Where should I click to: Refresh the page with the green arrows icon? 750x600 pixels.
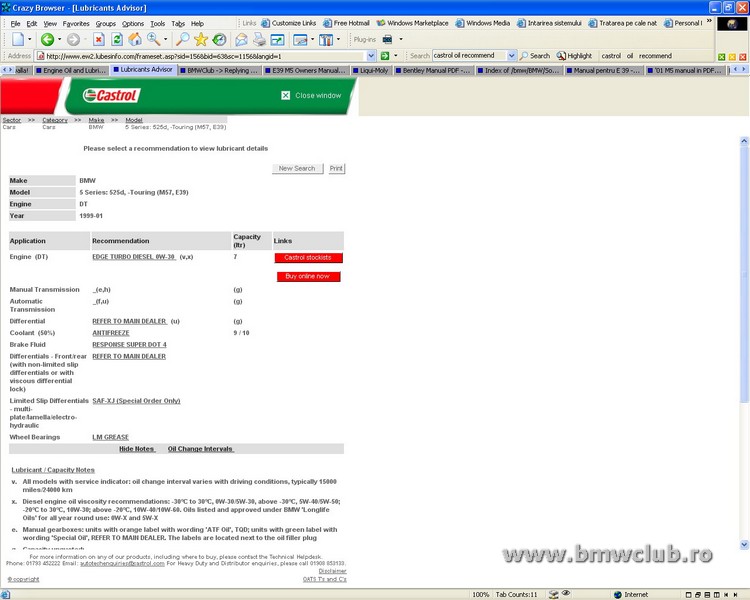(117, 39)
